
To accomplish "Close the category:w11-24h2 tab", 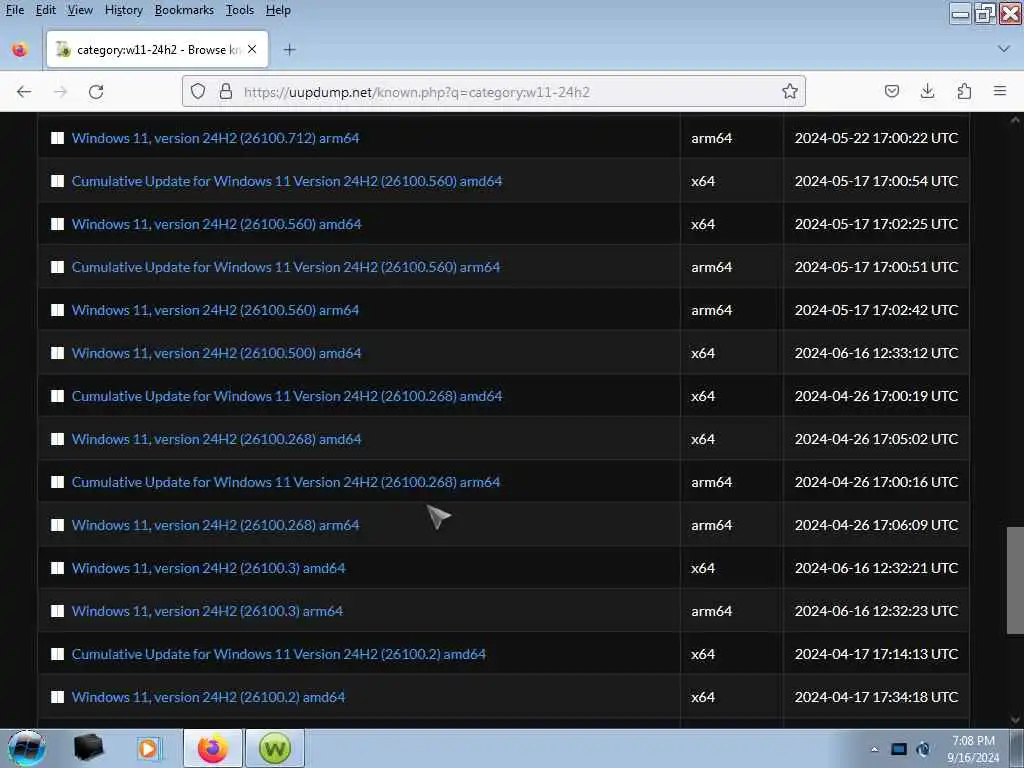I will pyautogui.click(x=252, y=50).
